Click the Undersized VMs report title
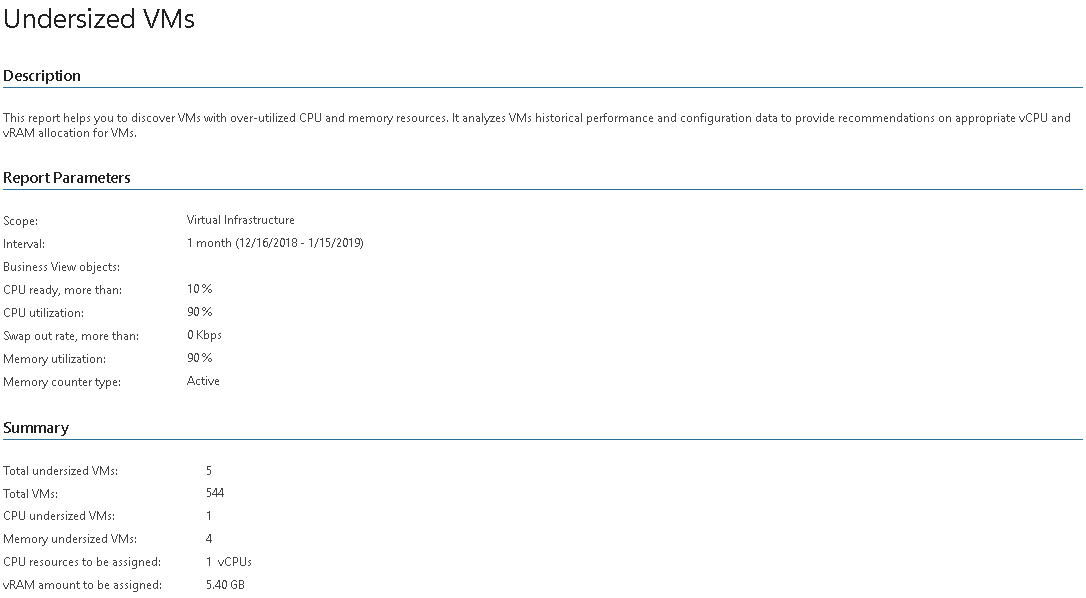1086x598 pixels. (99, 19)
